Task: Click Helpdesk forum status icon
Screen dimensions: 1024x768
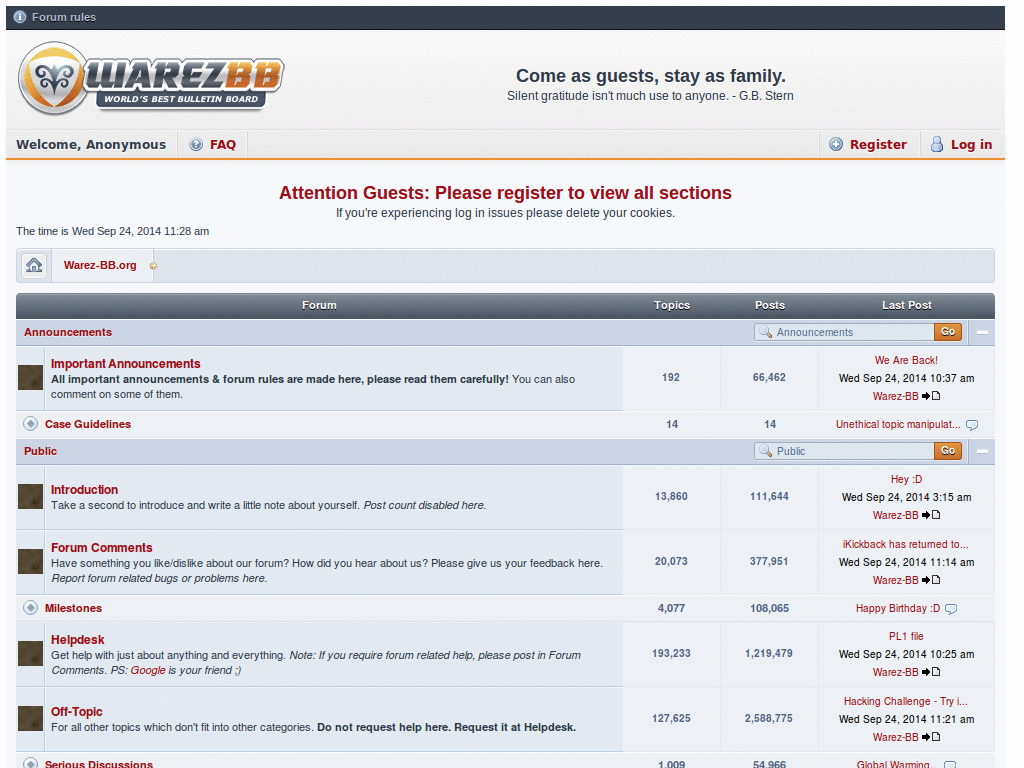Action: pos(30,653)
